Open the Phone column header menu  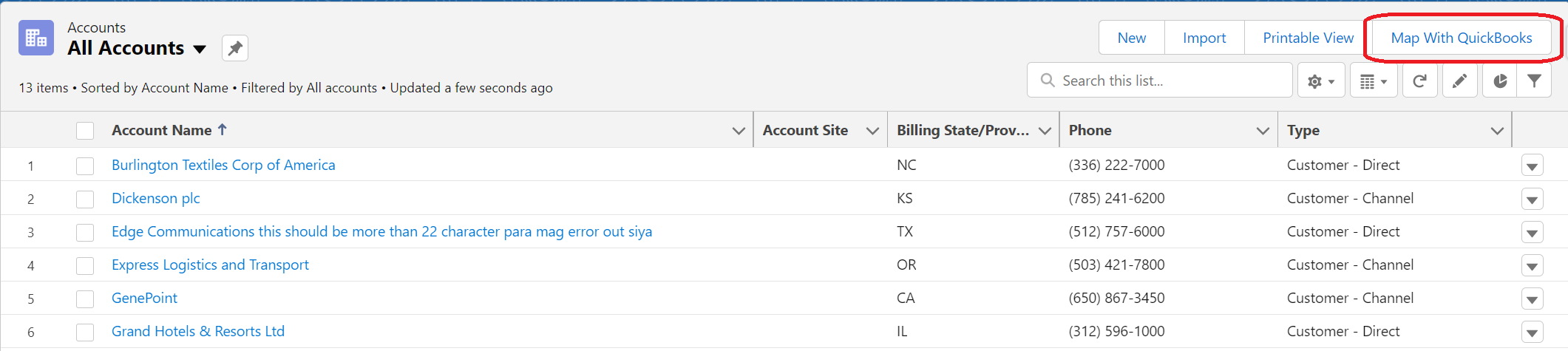pyautogui.click(x=1262, y=131)
